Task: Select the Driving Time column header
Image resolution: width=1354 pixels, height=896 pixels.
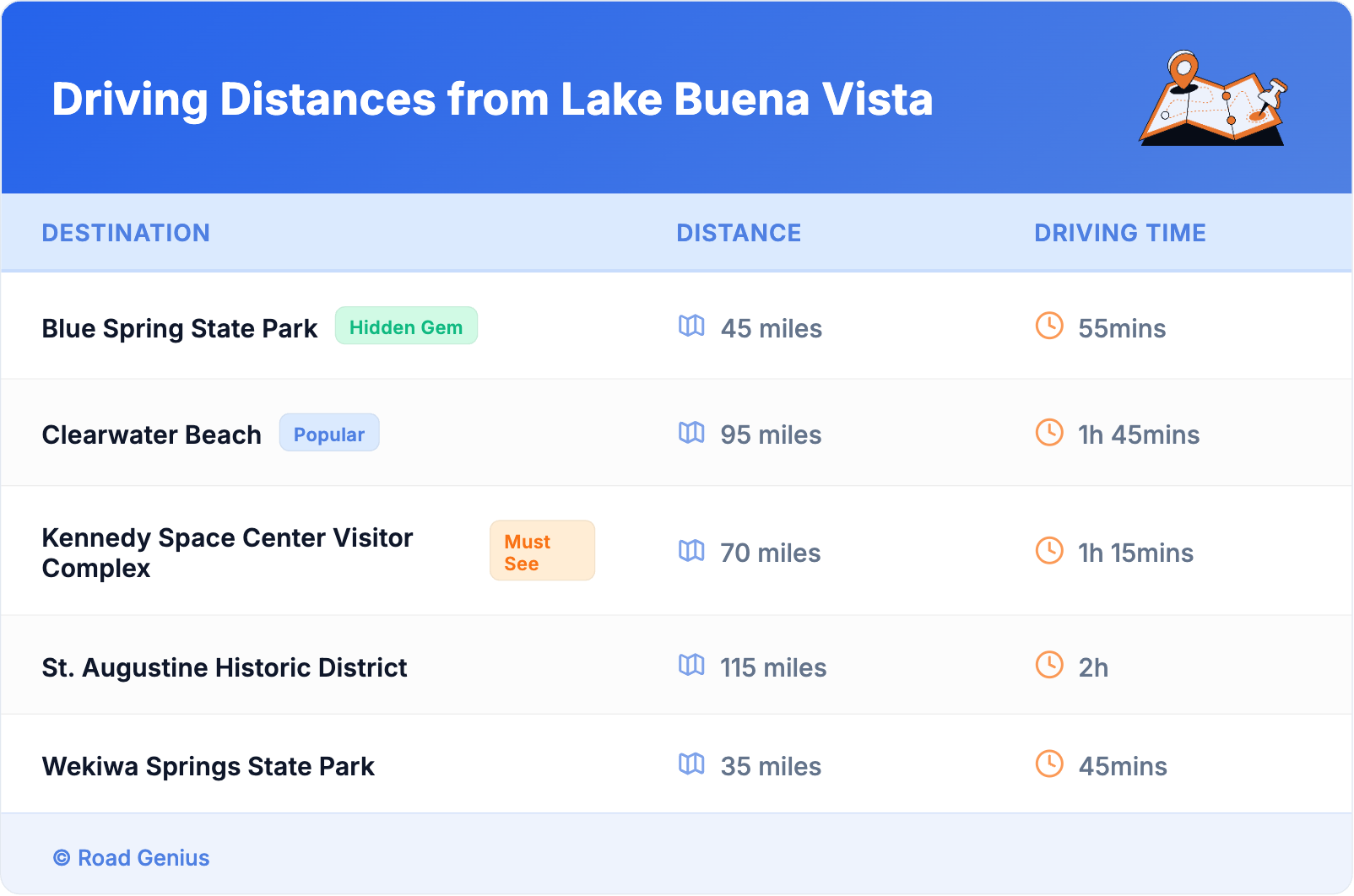Action: pyautogui.click(x=1120, y=233)
